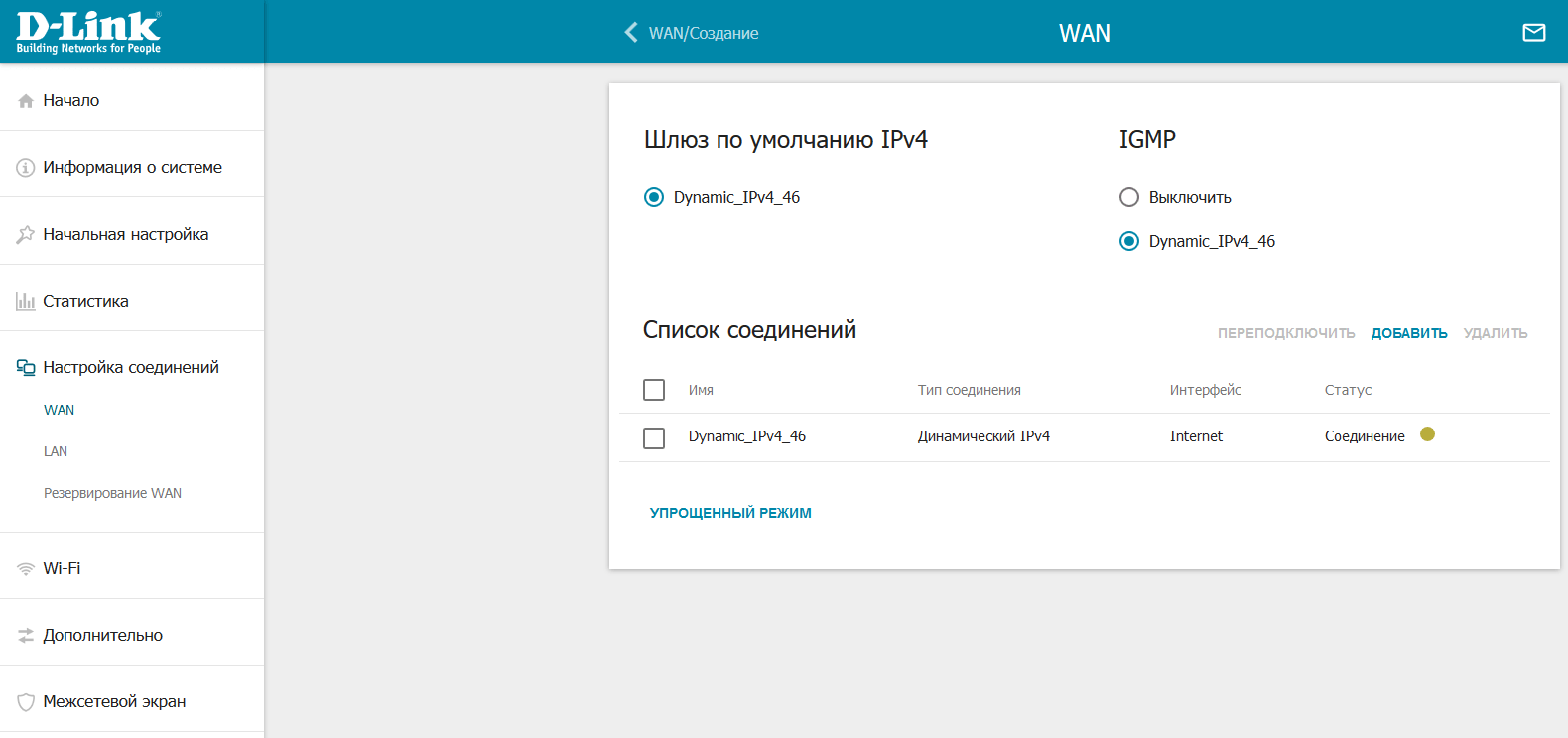Click the info icon beside Информация о системе
1568x738 pixels.
(x=26, y=168)
